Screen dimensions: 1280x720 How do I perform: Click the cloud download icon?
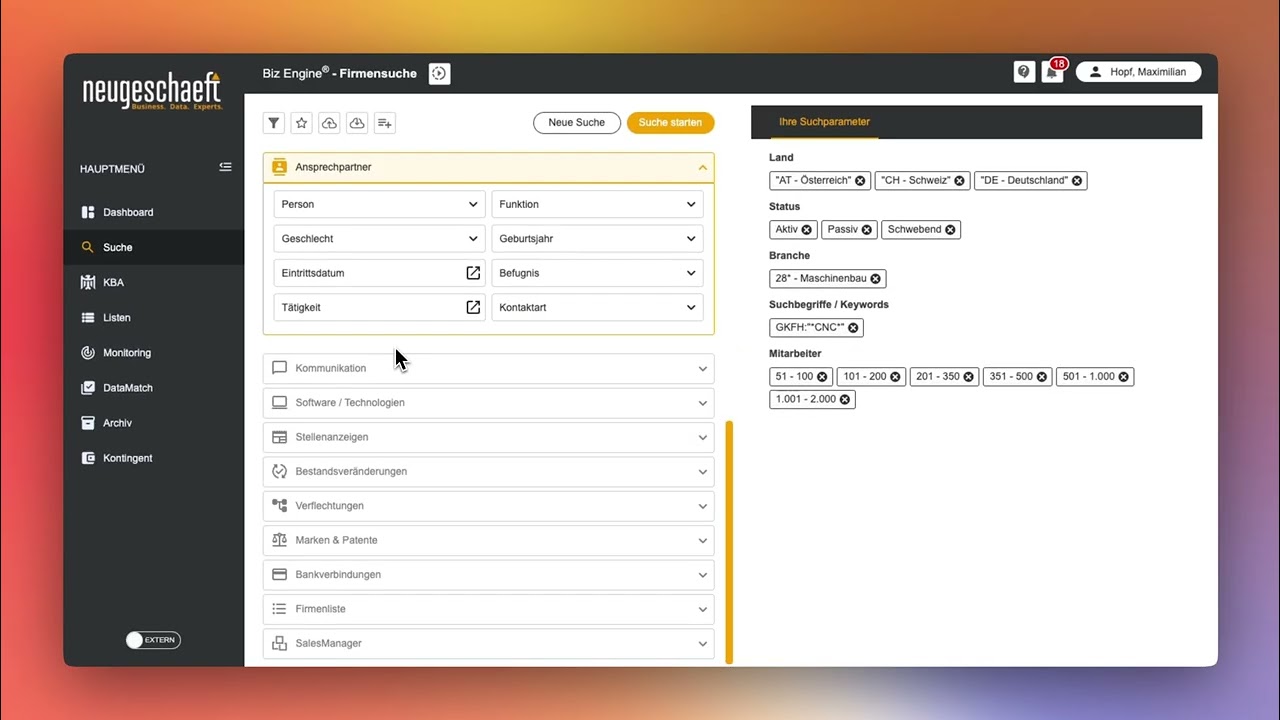click(357, 123)
